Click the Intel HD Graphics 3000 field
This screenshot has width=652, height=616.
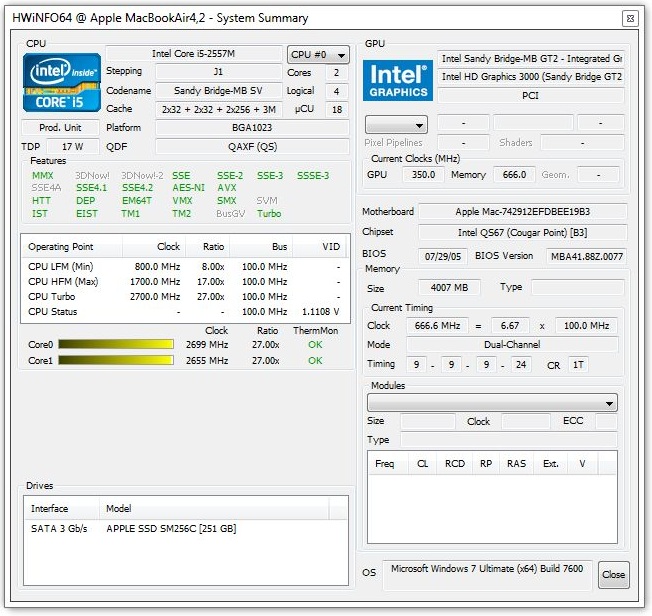tap(531, 77)
